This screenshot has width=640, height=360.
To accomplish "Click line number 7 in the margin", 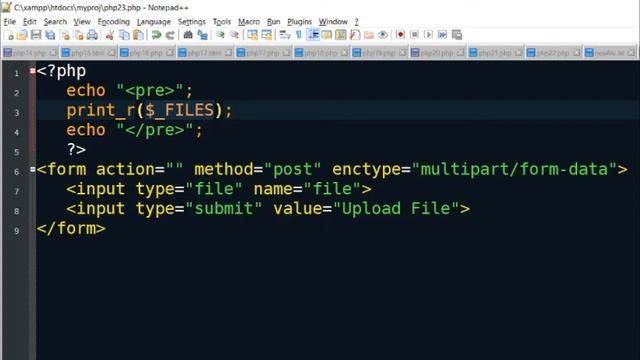I will tap(17, 191).
